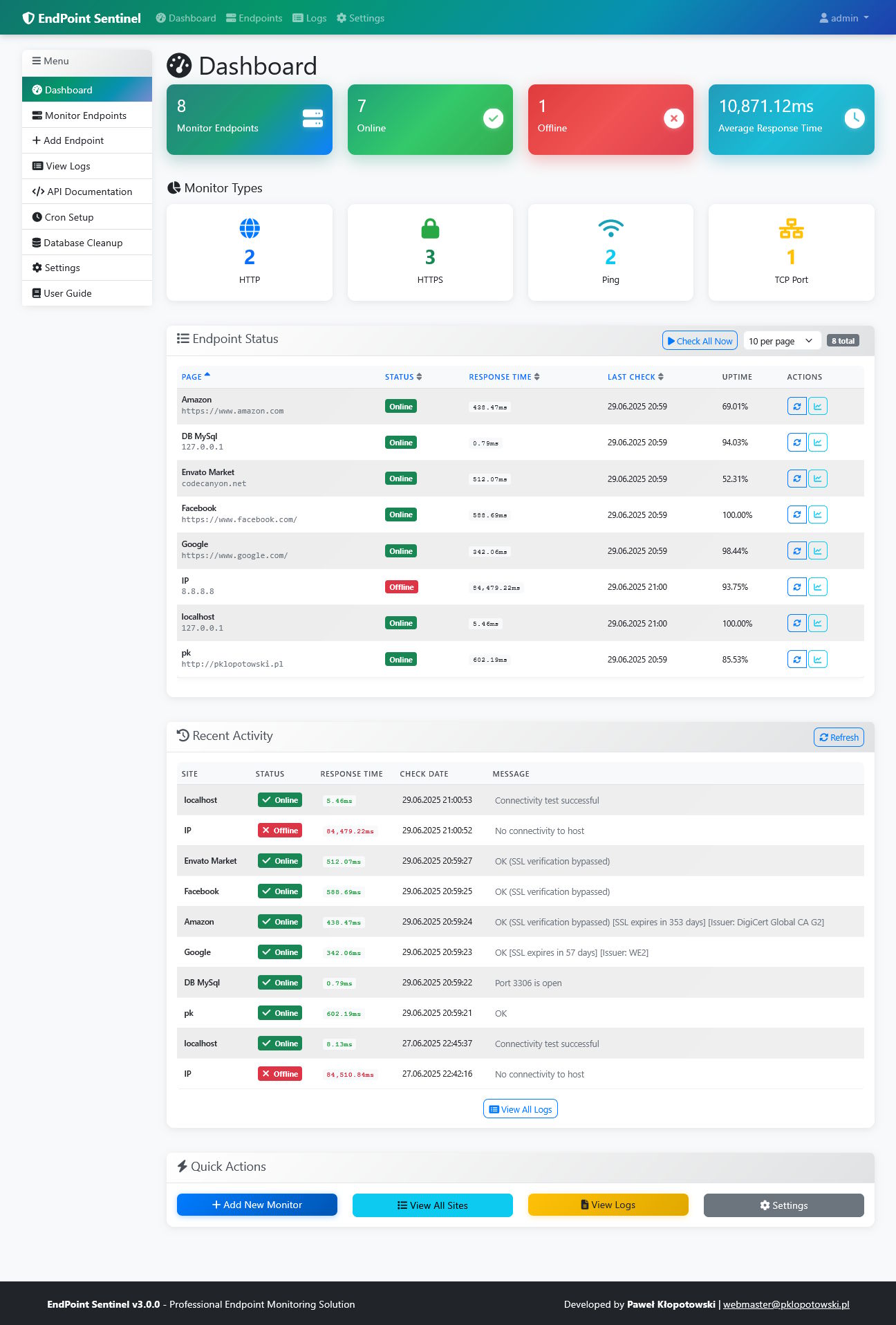Open the chart icon for localhost row
896x1325 pixels.
pyautogui.click(x=818, y=623)
